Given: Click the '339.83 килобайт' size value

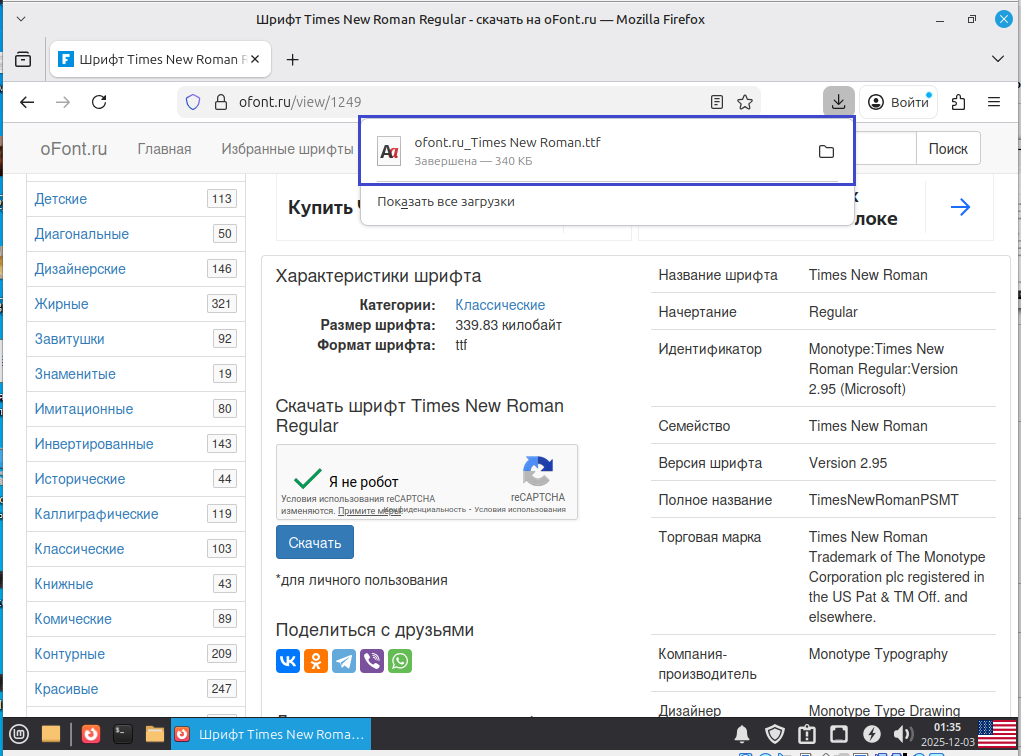Looking at the screenshot, I should pyautogui.click(x=509, y=325).
